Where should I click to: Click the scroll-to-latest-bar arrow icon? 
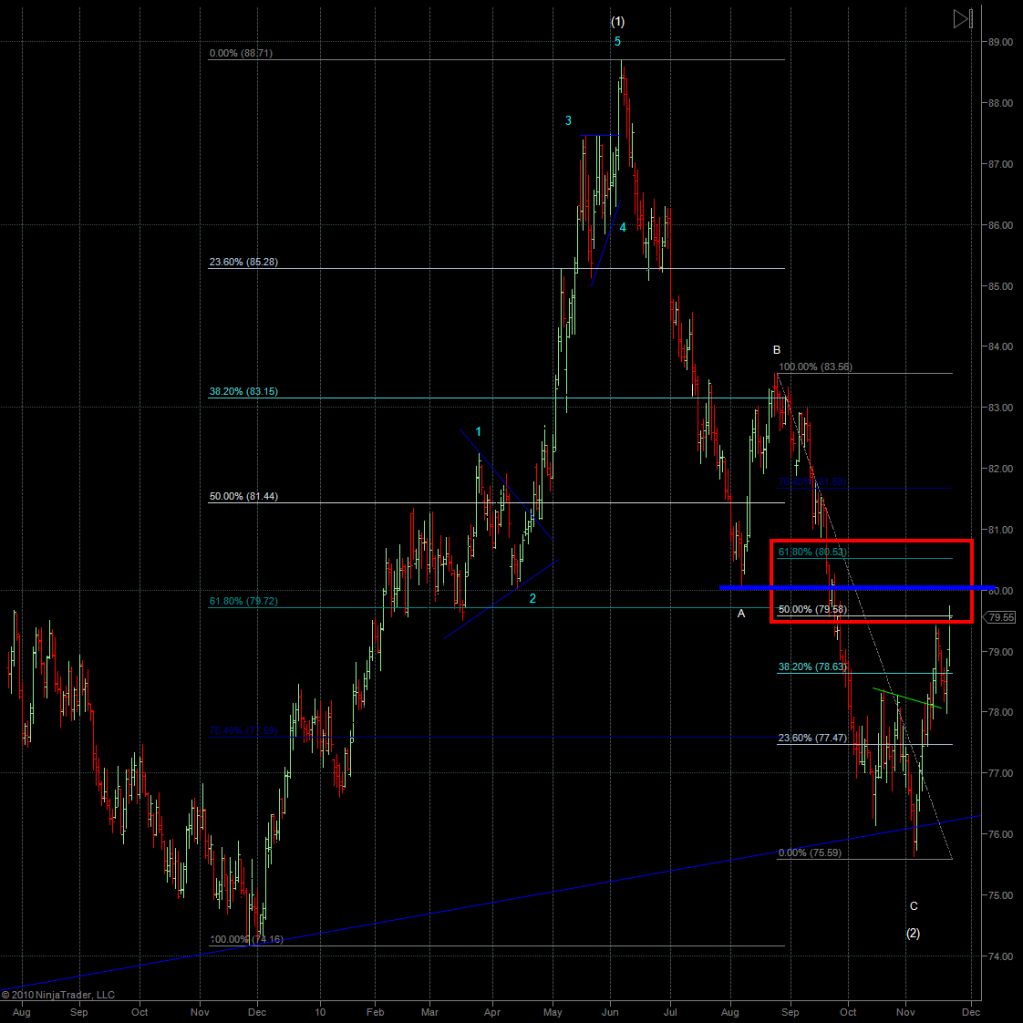(962, 18)
